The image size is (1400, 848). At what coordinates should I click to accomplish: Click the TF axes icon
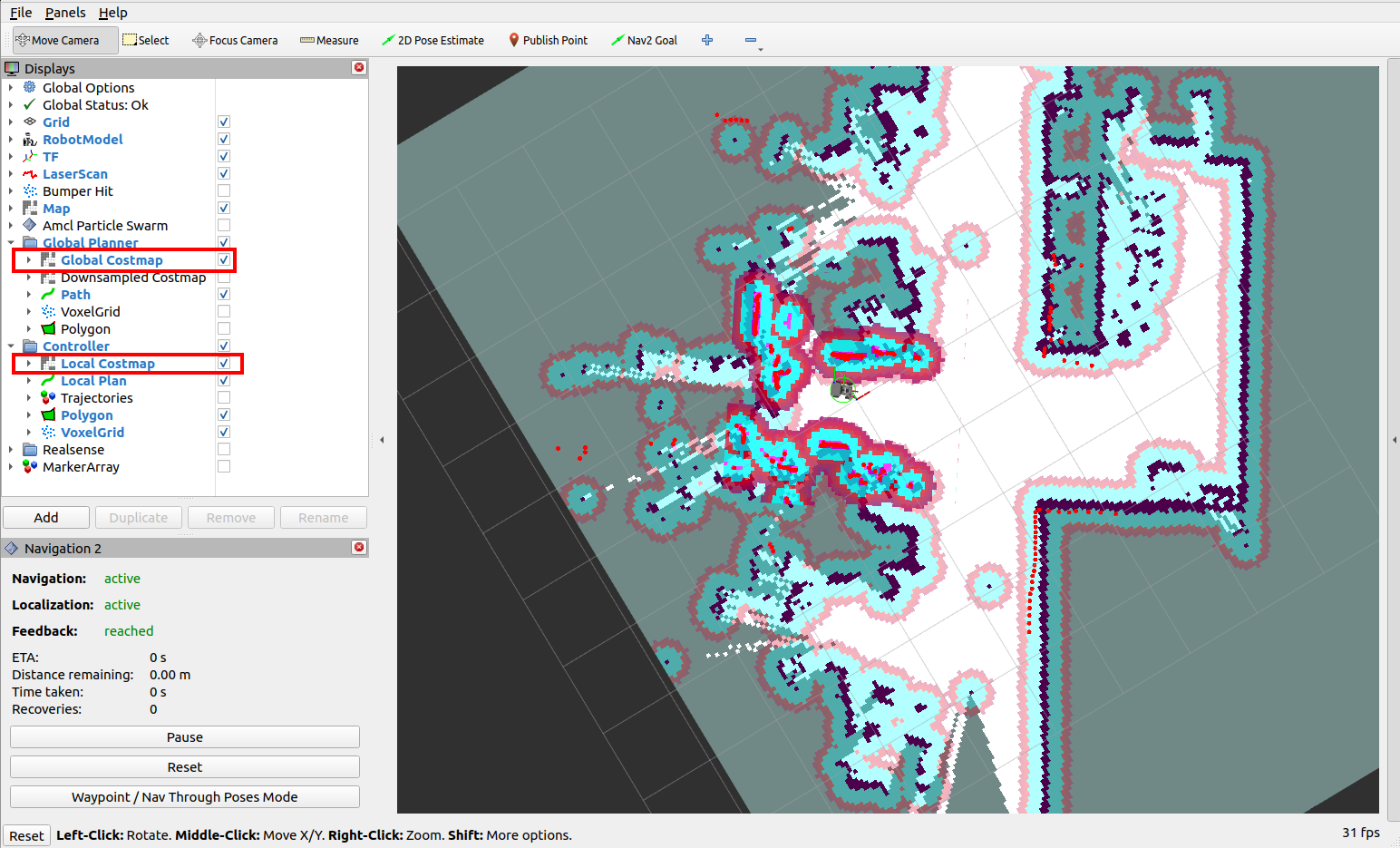[30, 157]
